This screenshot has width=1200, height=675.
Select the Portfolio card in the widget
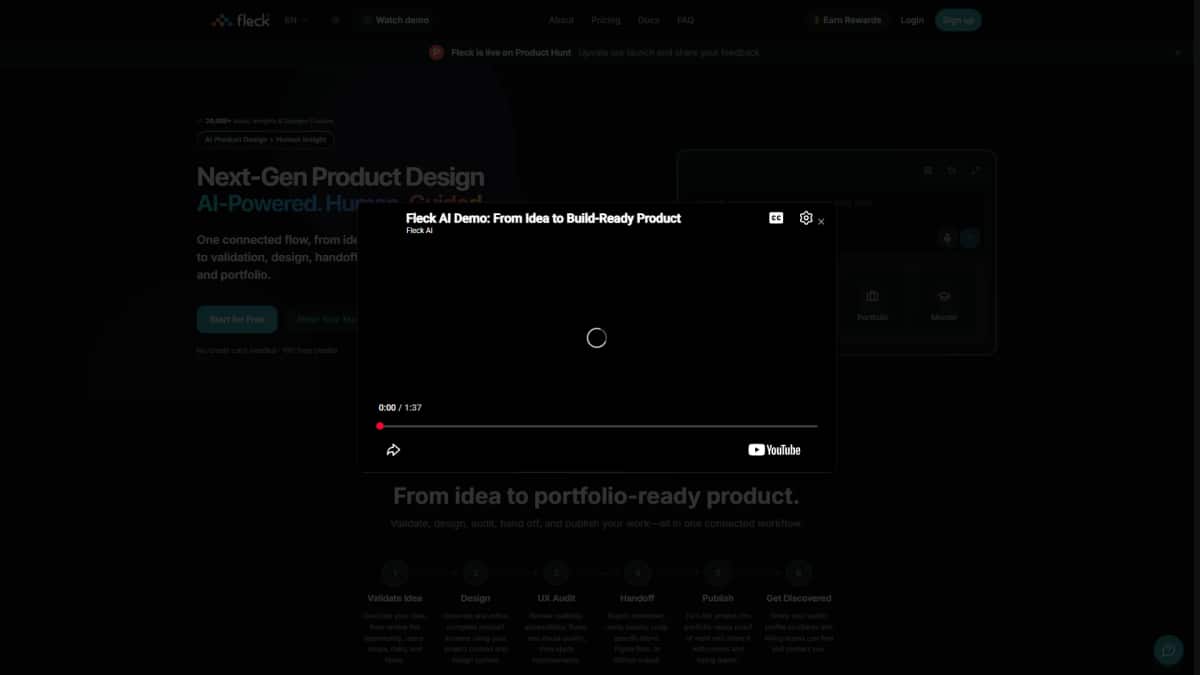pyautogui.click(x=872, y=305)
